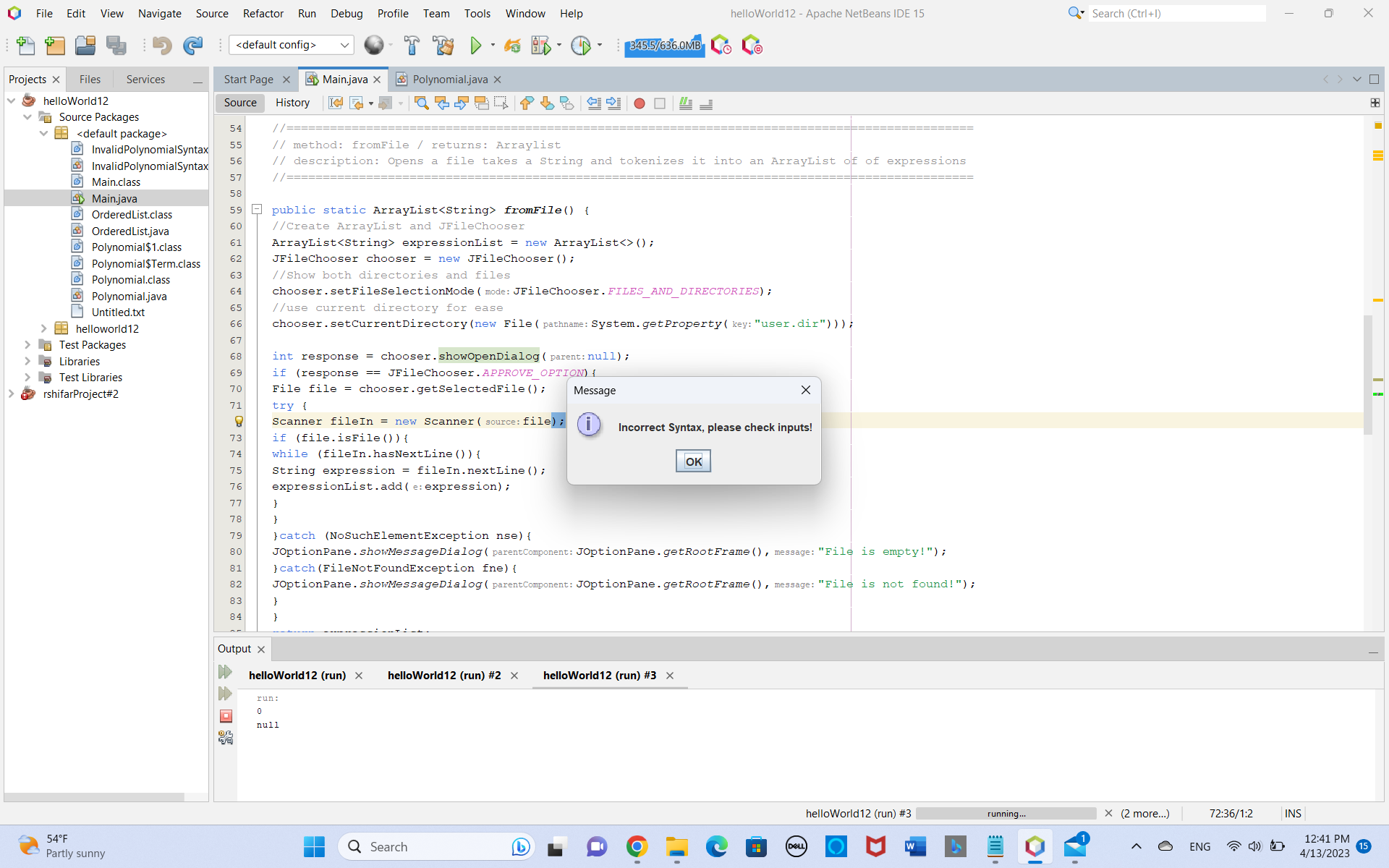Image resolution: width=1389 pixels, height=868 pixels.
Task: Switch to the Polynomial.java tab
Action: (449, 80)
